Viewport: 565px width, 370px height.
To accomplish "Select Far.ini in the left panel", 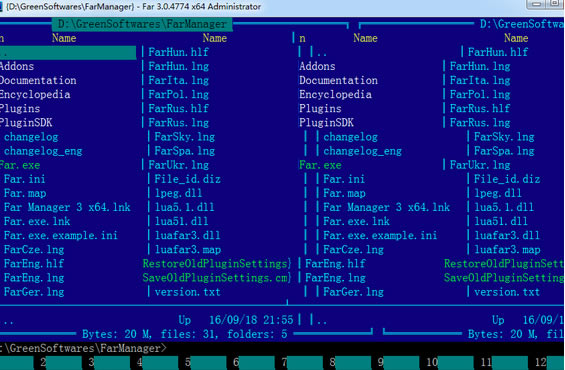I will pyautogui.click(x=25, y=179).
